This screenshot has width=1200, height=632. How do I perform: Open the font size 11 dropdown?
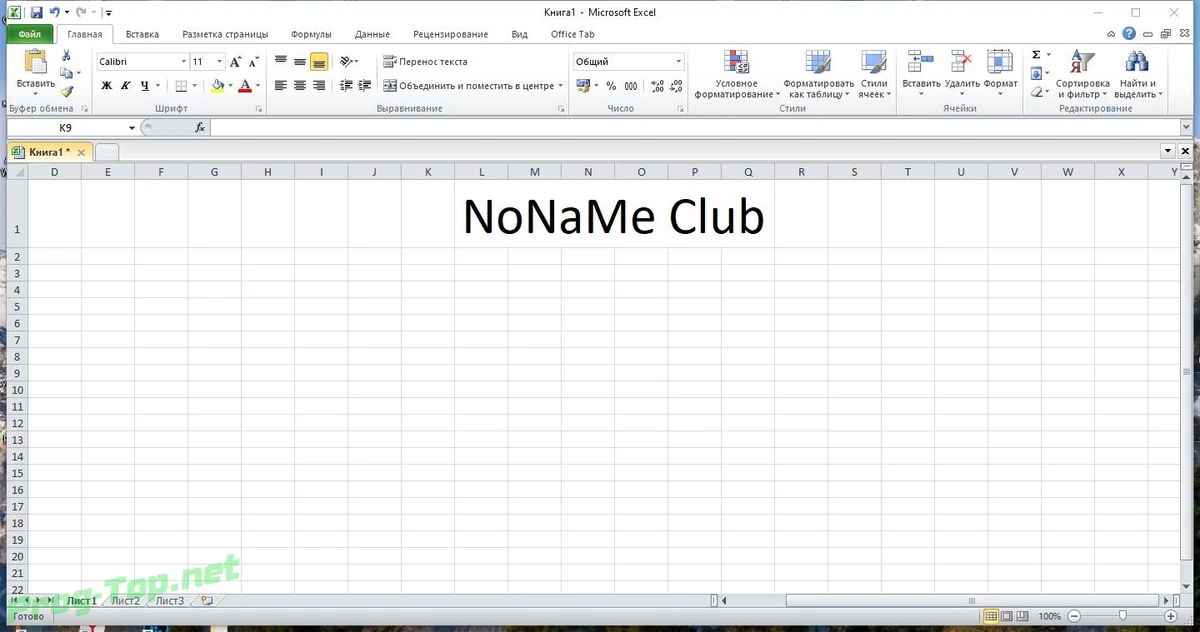click(220, 62)
